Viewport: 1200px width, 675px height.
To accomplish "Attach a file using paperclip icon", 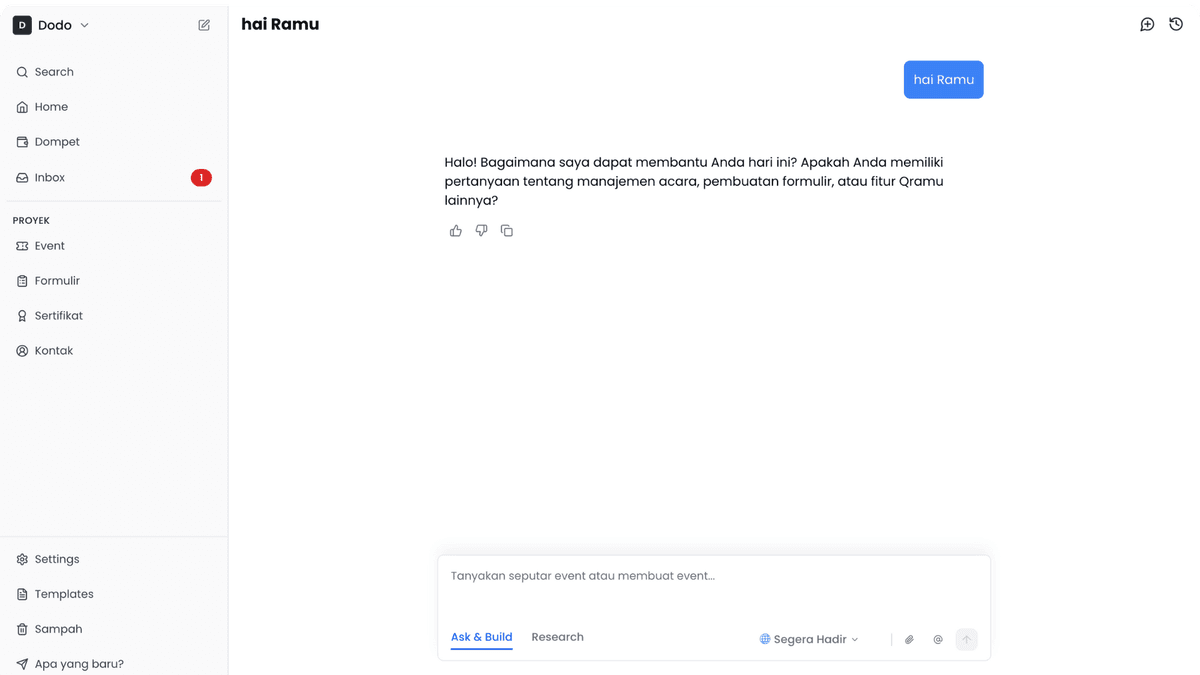I will pos(909,639).
